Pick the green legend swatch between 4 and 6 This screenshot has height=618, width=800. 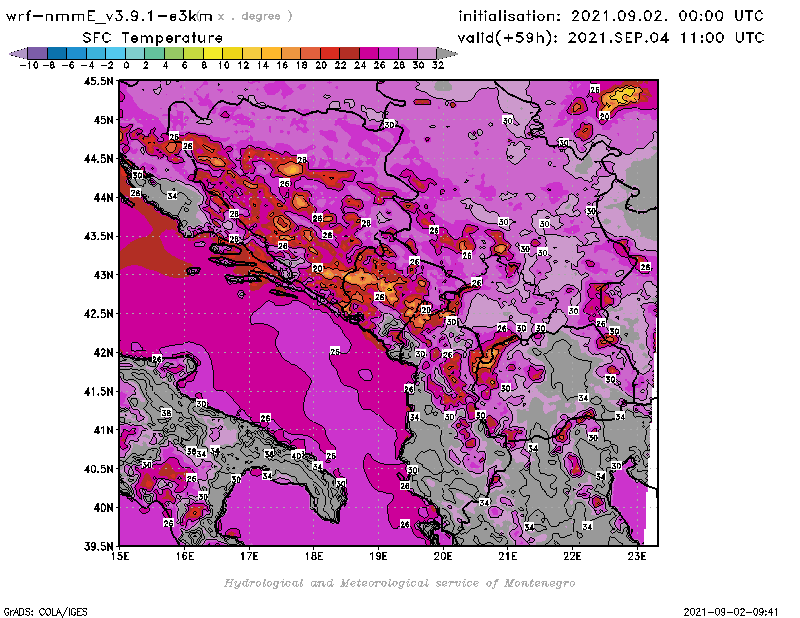(174, 53)
